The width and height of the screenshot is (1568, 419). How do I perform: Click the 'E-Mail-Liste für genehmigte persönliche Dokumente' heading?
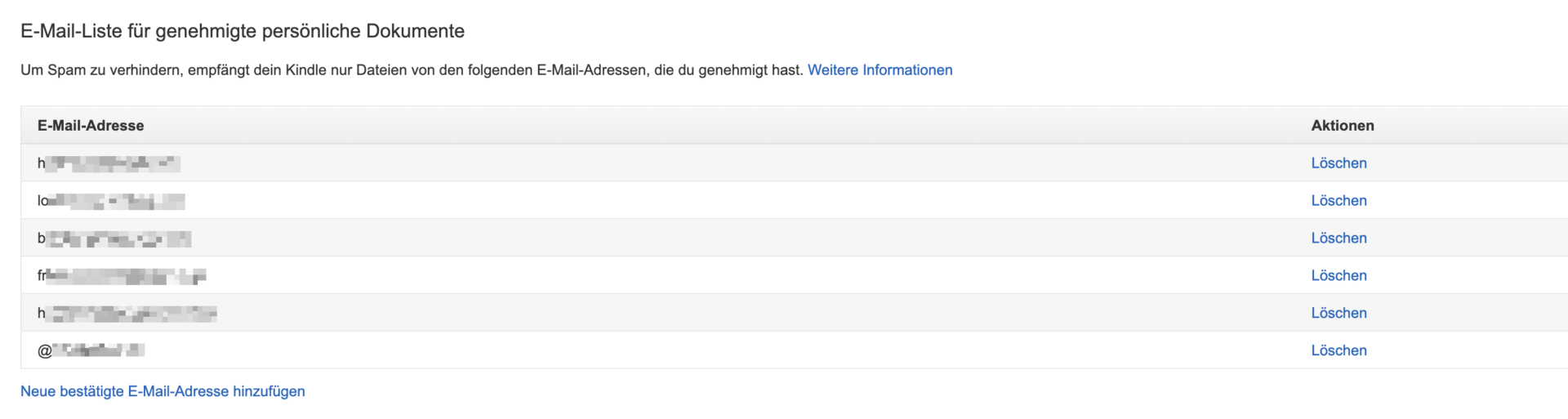point(243,31)
